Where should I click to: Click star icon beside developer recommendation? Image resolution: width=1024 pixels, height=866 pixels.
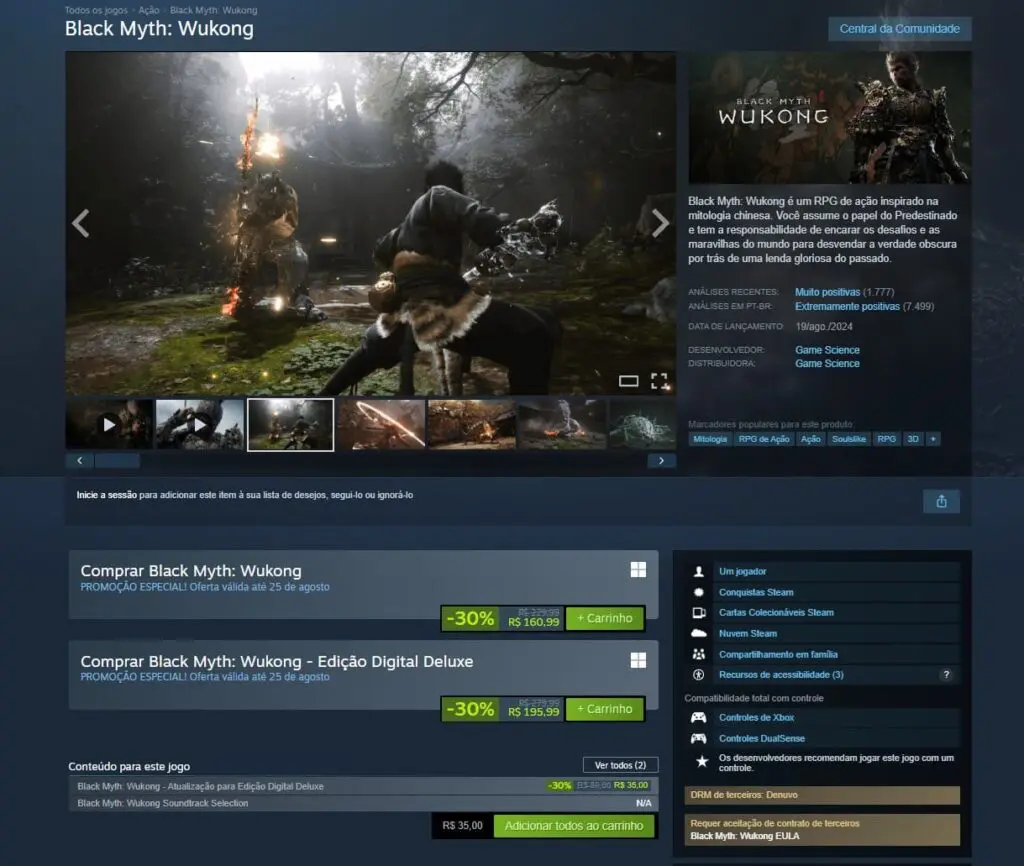[x=701, y=762]
